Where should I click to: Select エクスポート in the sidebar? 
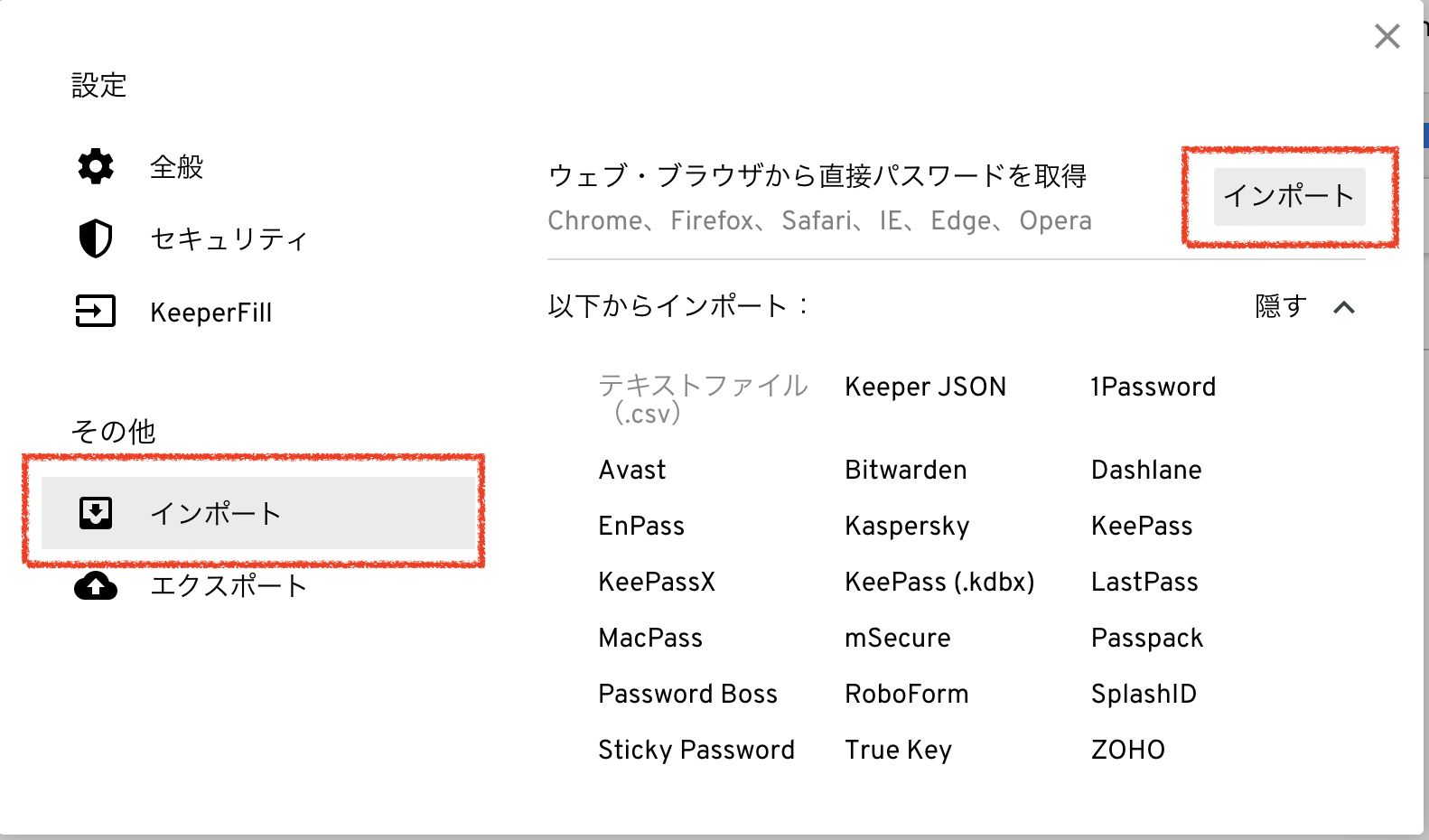229,586
